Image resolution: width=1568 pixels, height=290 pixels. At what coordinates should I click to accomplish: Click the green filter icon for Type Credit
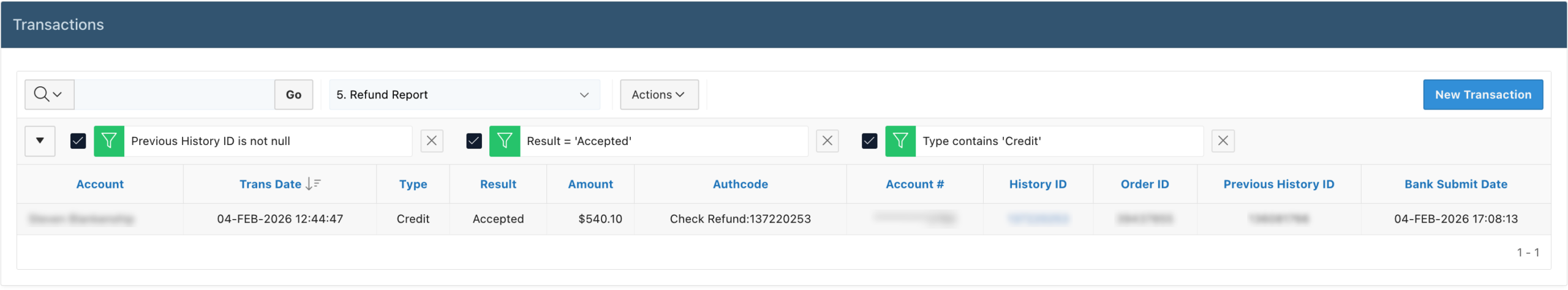click(x=900, y=141)
